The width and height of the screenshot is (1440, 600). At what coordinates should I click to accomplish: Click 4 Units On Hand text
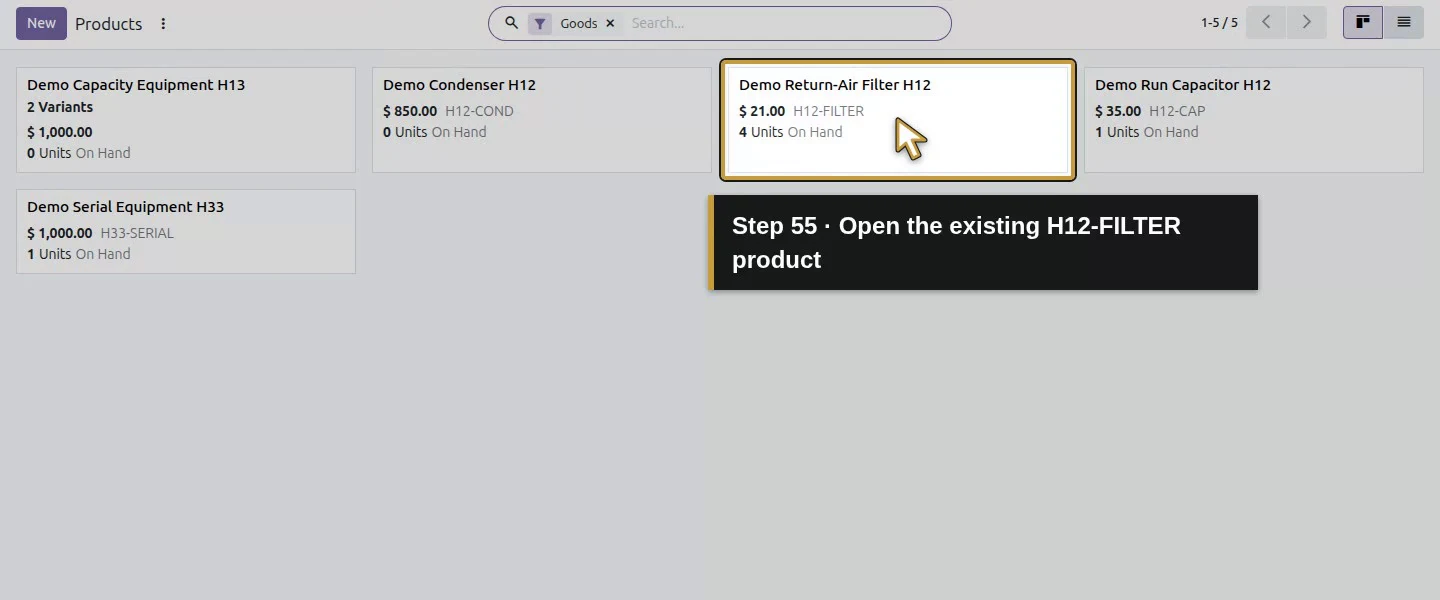791,132
